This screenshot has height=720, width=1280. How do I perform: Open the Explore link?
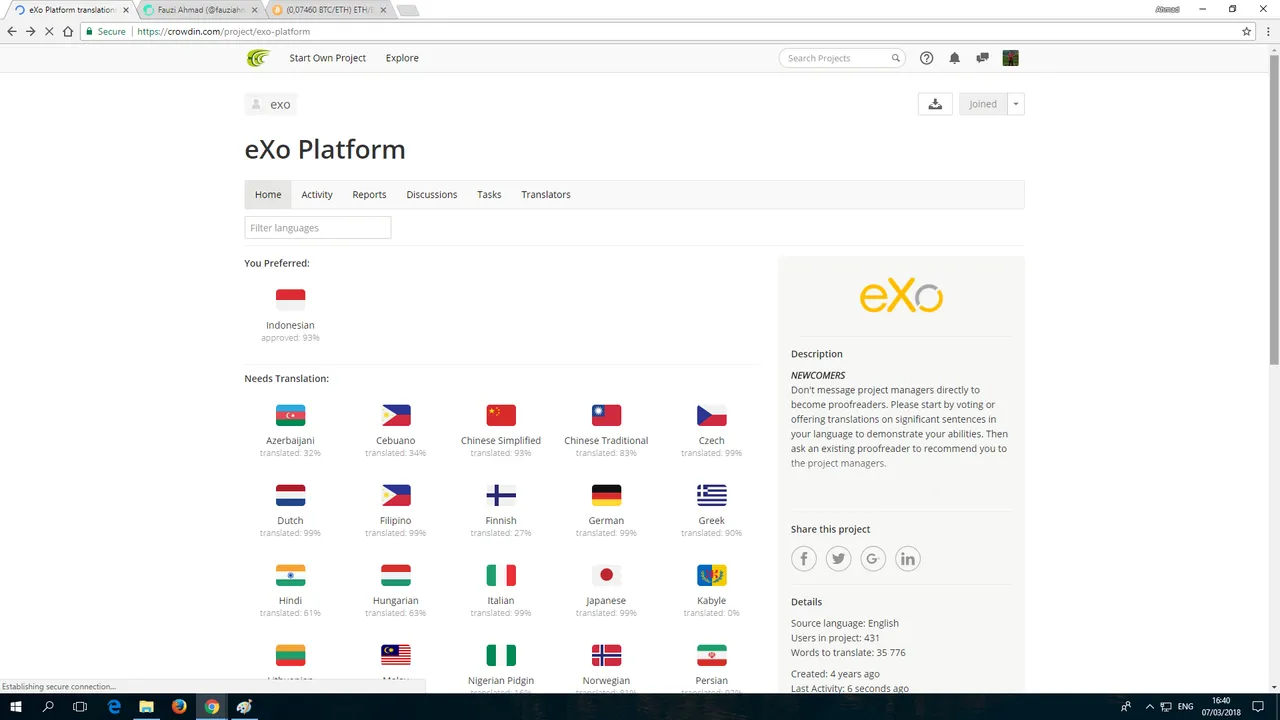[x=402, y=58]
